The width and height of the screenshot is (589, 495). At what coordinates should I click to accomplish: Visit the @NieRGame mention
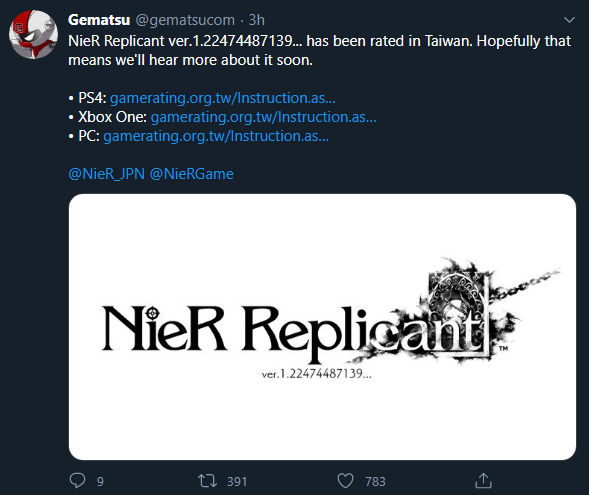pyautogui.click(x=192, y=174)
